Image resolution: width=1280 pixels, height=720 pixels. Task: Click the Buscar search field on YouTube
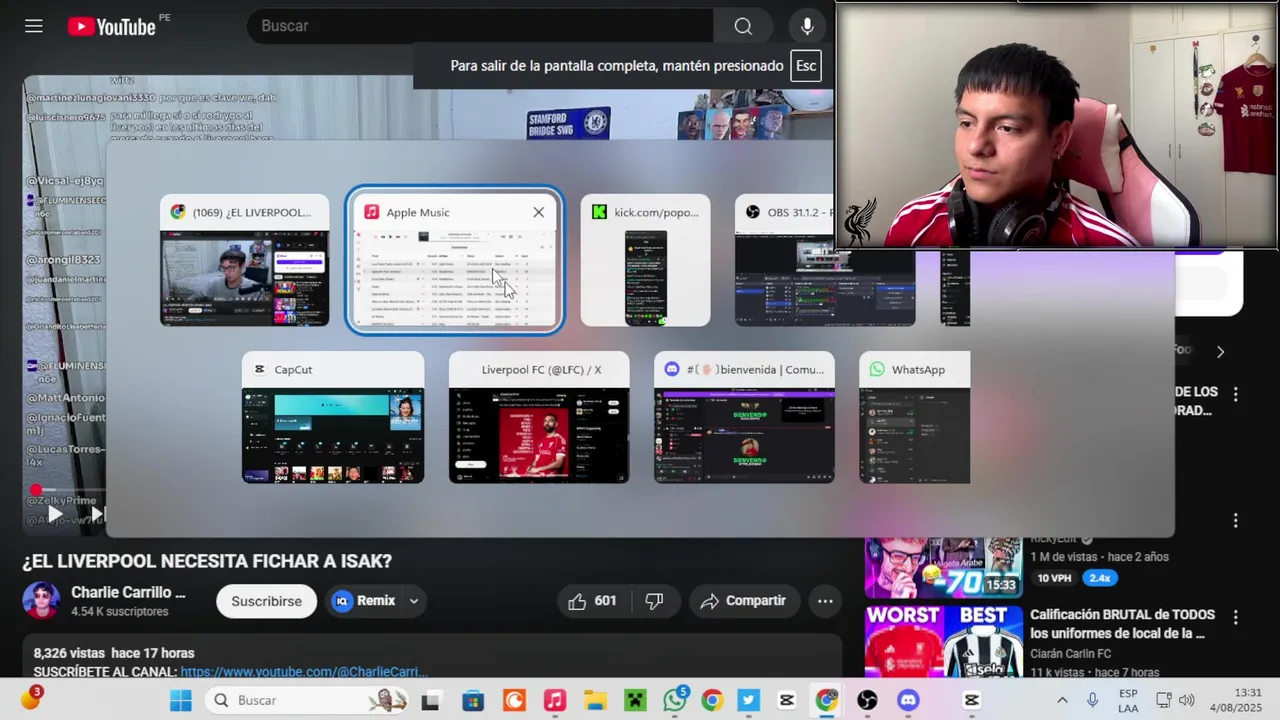click(x=480, y=26)
